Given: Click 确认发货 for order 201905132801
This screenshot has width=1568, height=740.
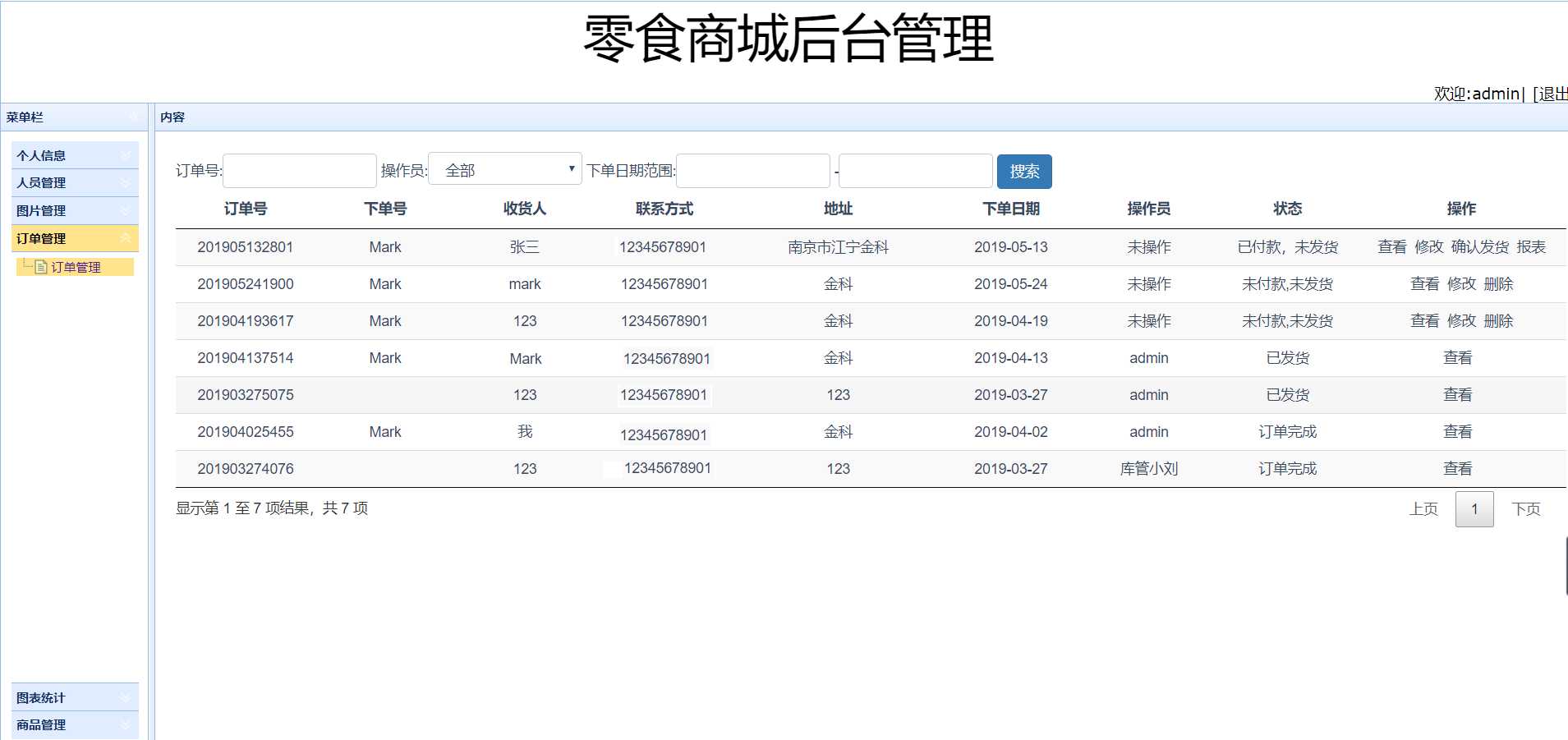Looking at the screenshot, I should point(1480,247).
